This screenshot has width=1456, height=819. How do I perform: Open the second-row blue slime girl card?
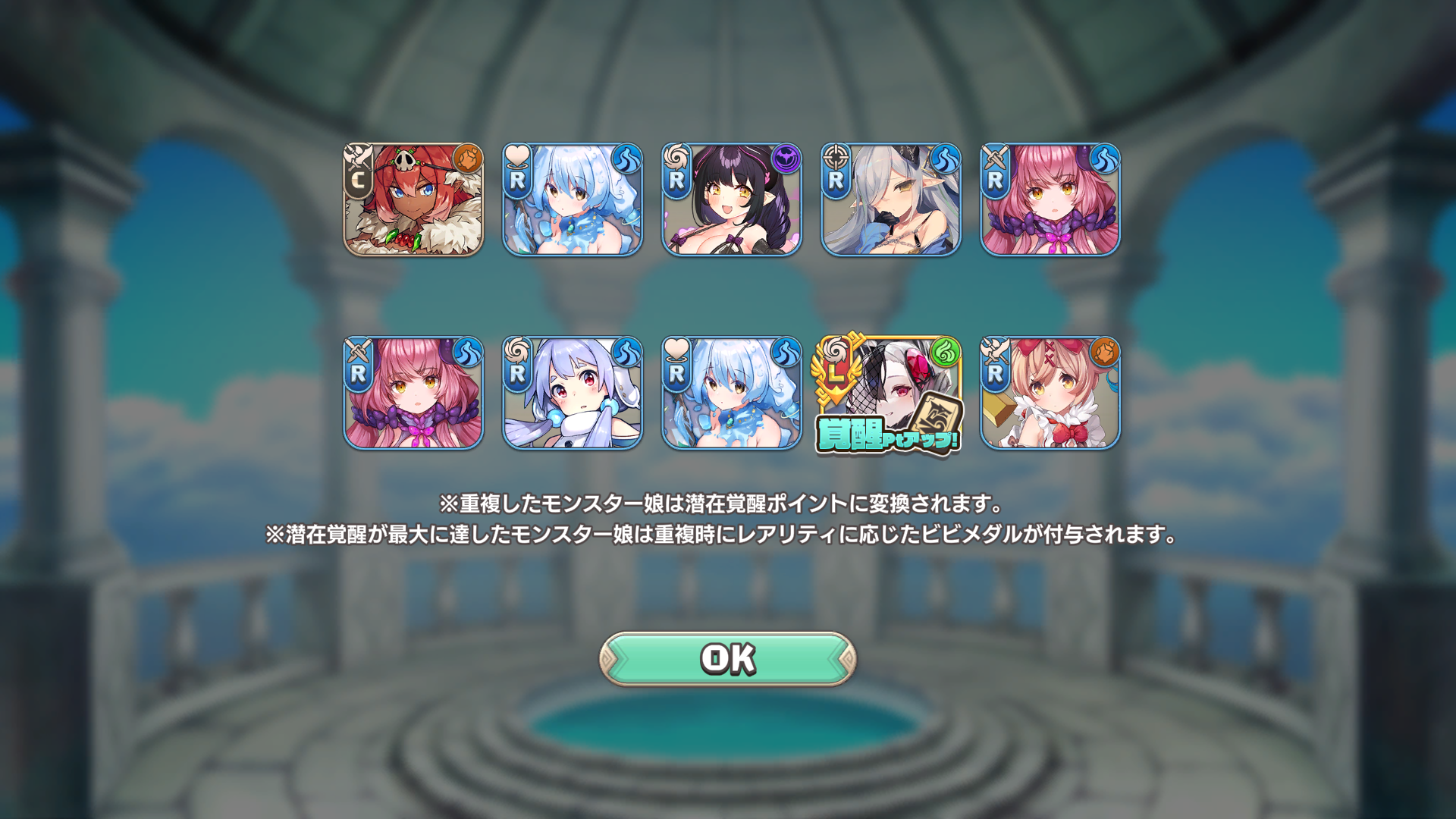tap(732, 393)
